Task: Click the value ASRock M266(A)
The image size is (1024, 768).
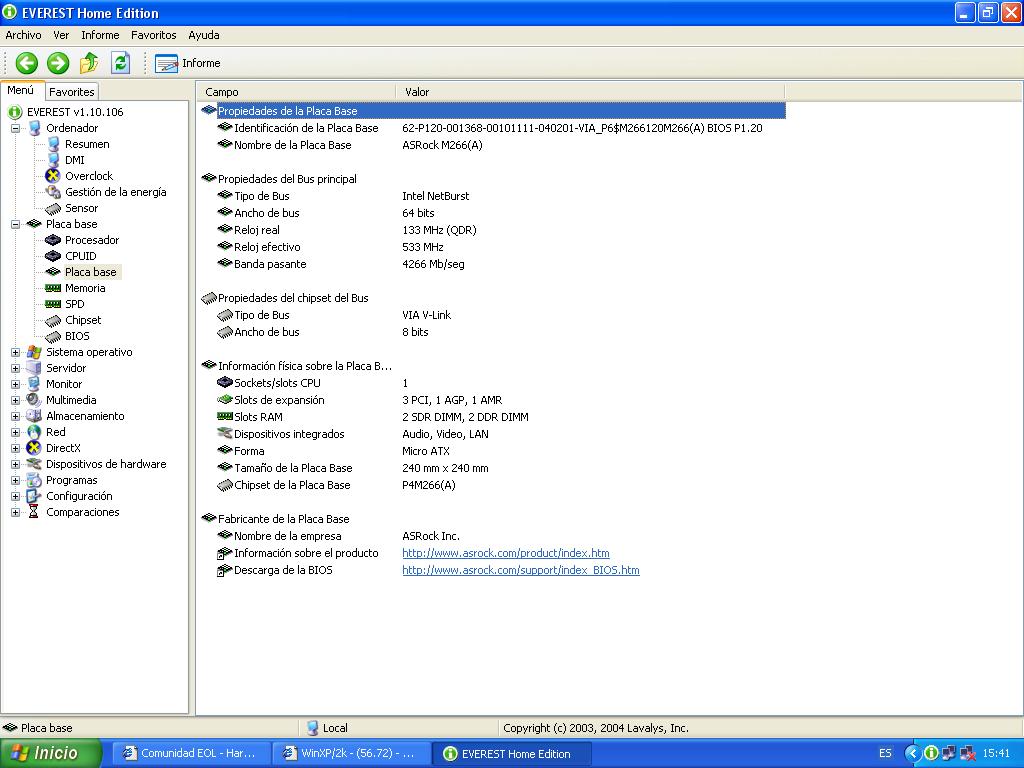Action: [442, 145]
